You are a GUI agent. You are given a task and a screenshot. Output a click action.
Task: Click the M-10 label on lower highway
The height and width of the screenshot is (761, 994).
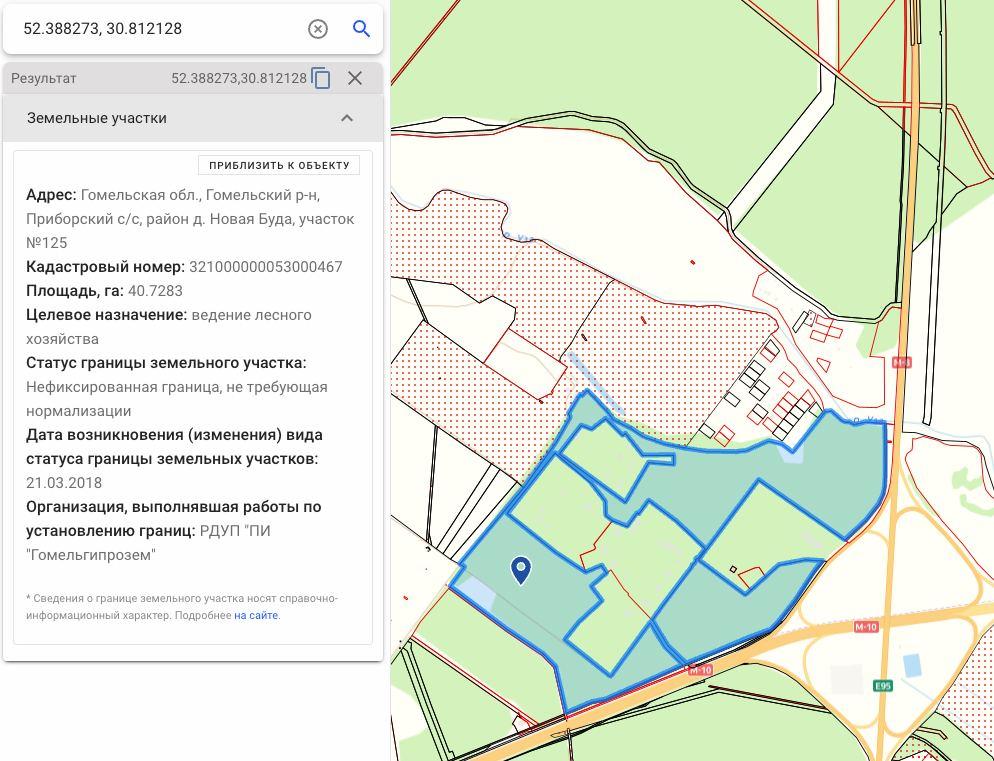tap(700, 670)
